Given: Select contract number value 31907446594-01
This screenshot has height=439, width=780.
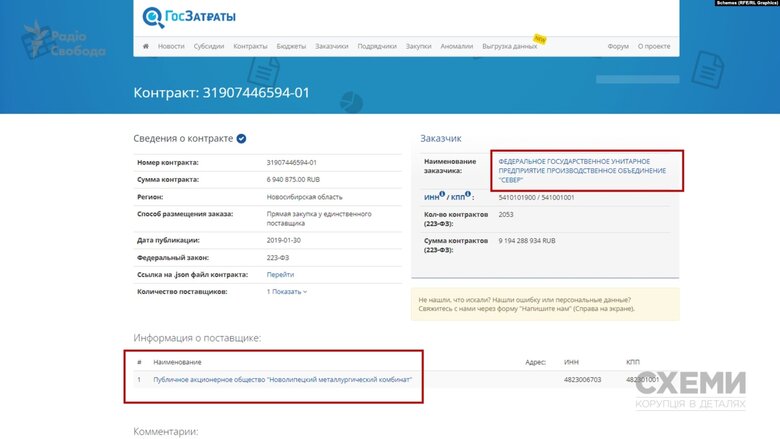Looking at the screenshot, I should [292, 163].
